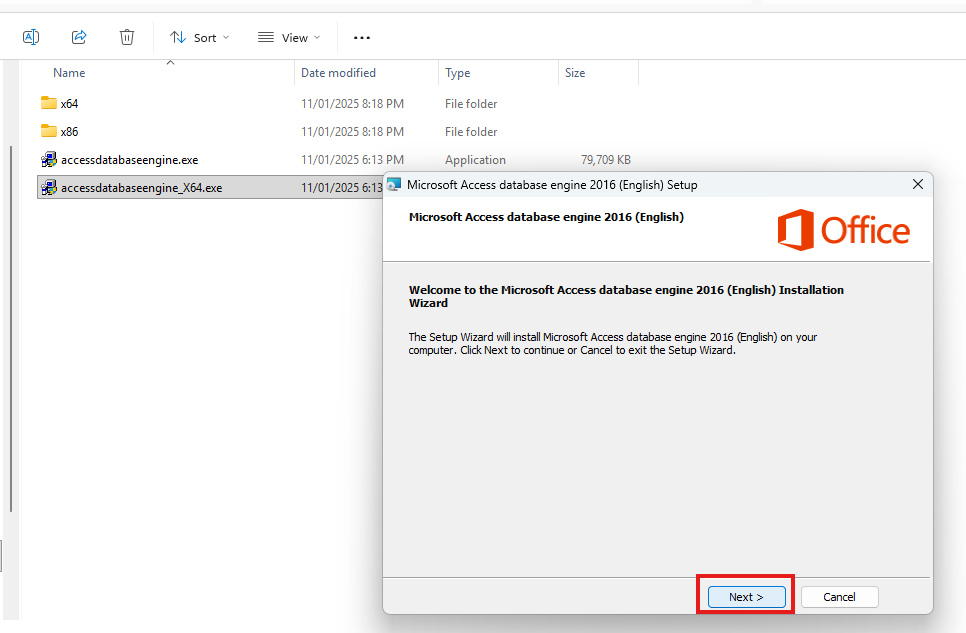Open the x86 folder icon
Image resolution: width=966 pixels, height=633 pixels.
point(48,131)
